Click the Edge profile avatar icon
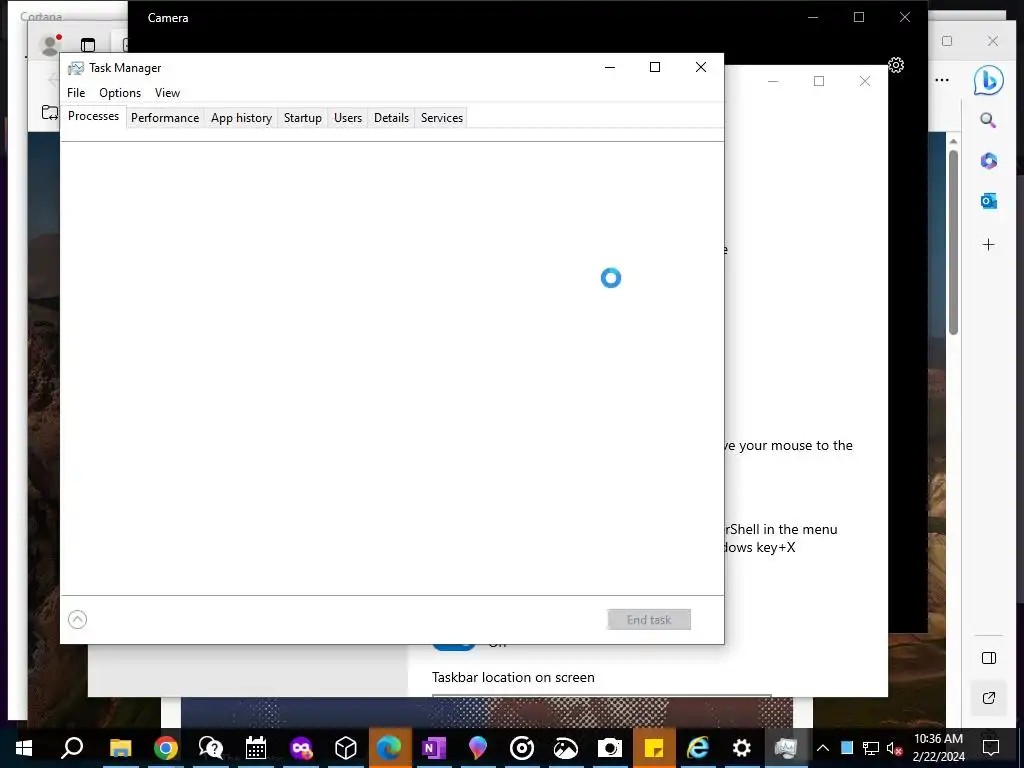The height and width of the screenshot is (768, 1024). [51, 45]
